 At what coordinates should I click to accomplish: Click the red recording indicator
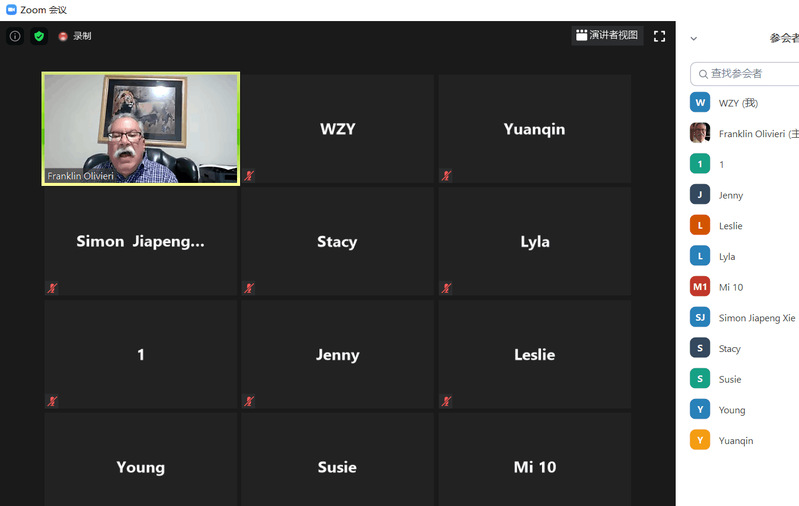[63, 36]
